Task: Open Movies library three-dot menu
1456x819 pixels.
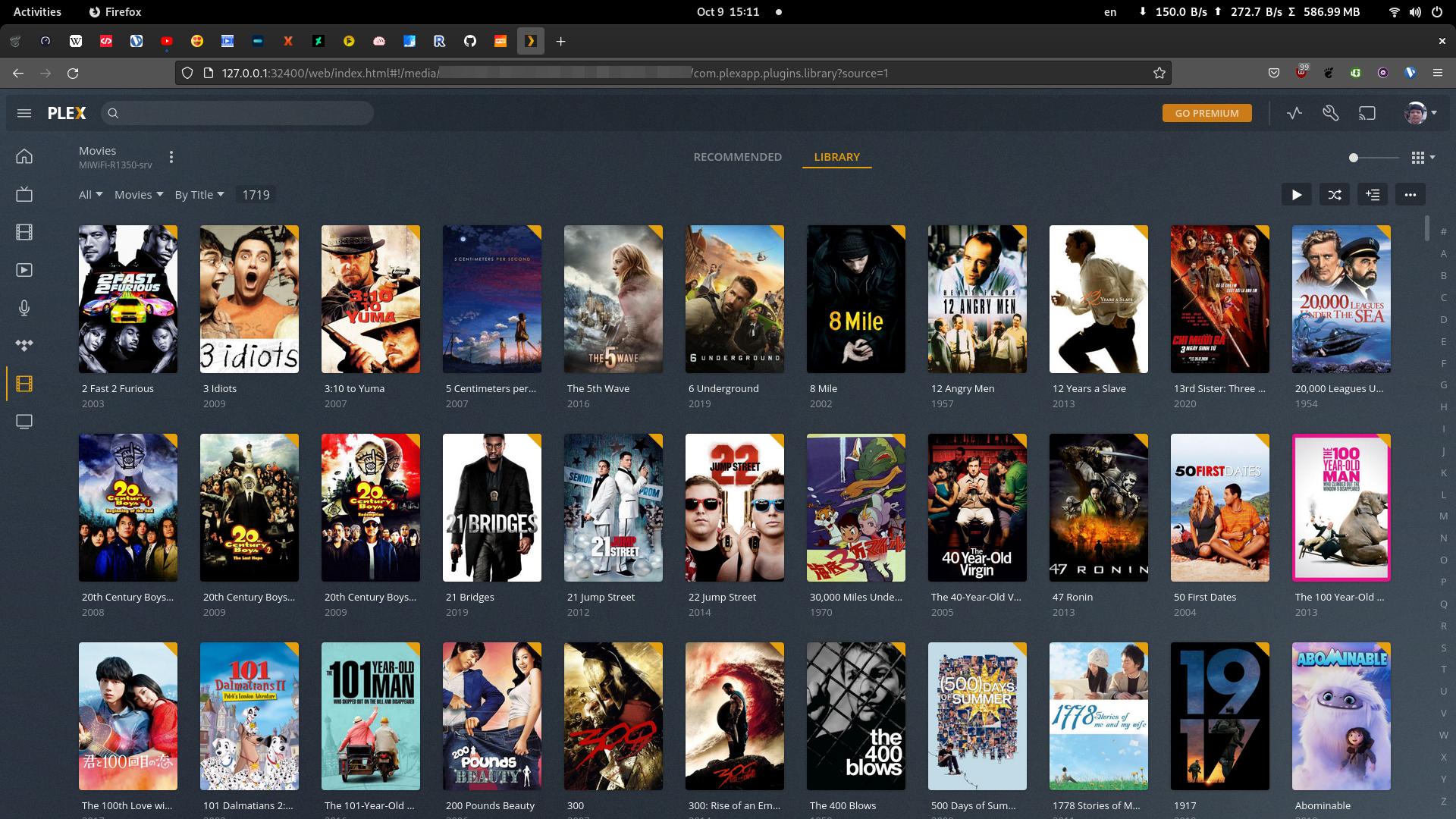Action: 171,157
